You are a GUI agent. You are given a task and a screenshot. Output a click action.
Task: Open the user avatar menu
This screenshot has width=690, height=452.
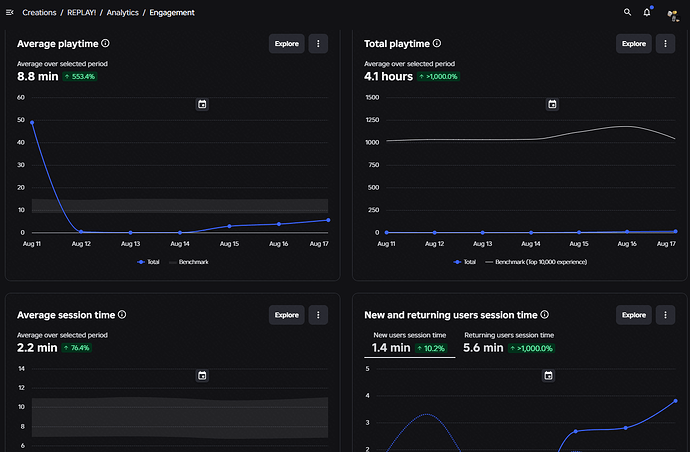pos(672,15)
